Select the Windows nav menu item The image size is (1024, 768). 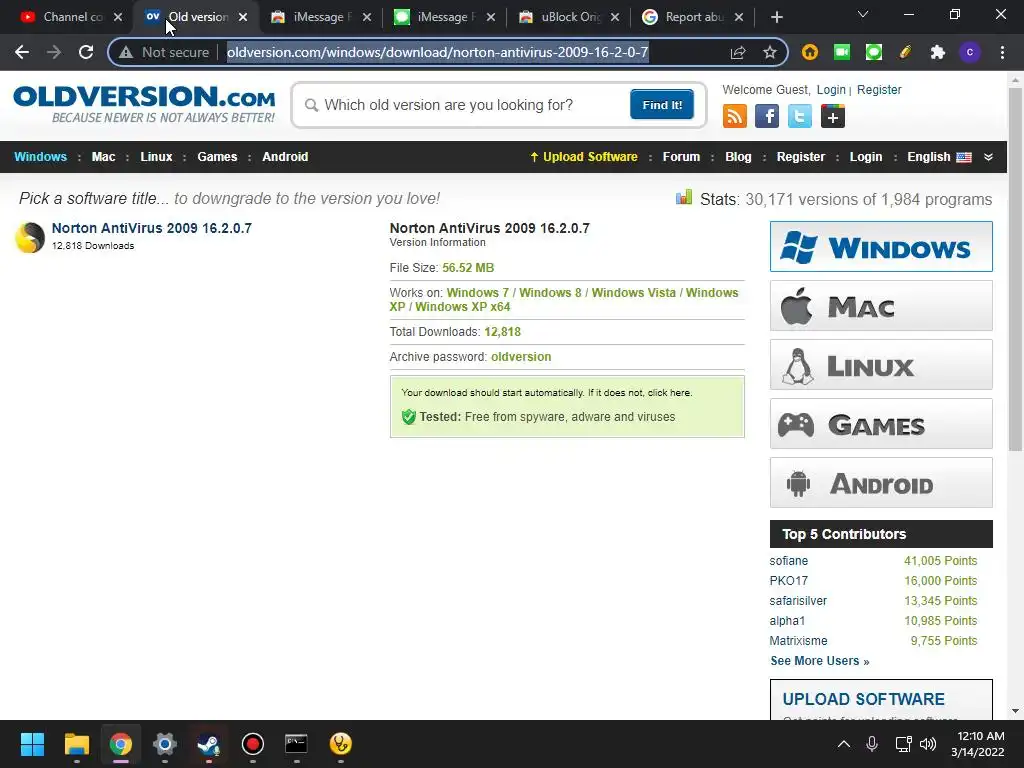40,157
